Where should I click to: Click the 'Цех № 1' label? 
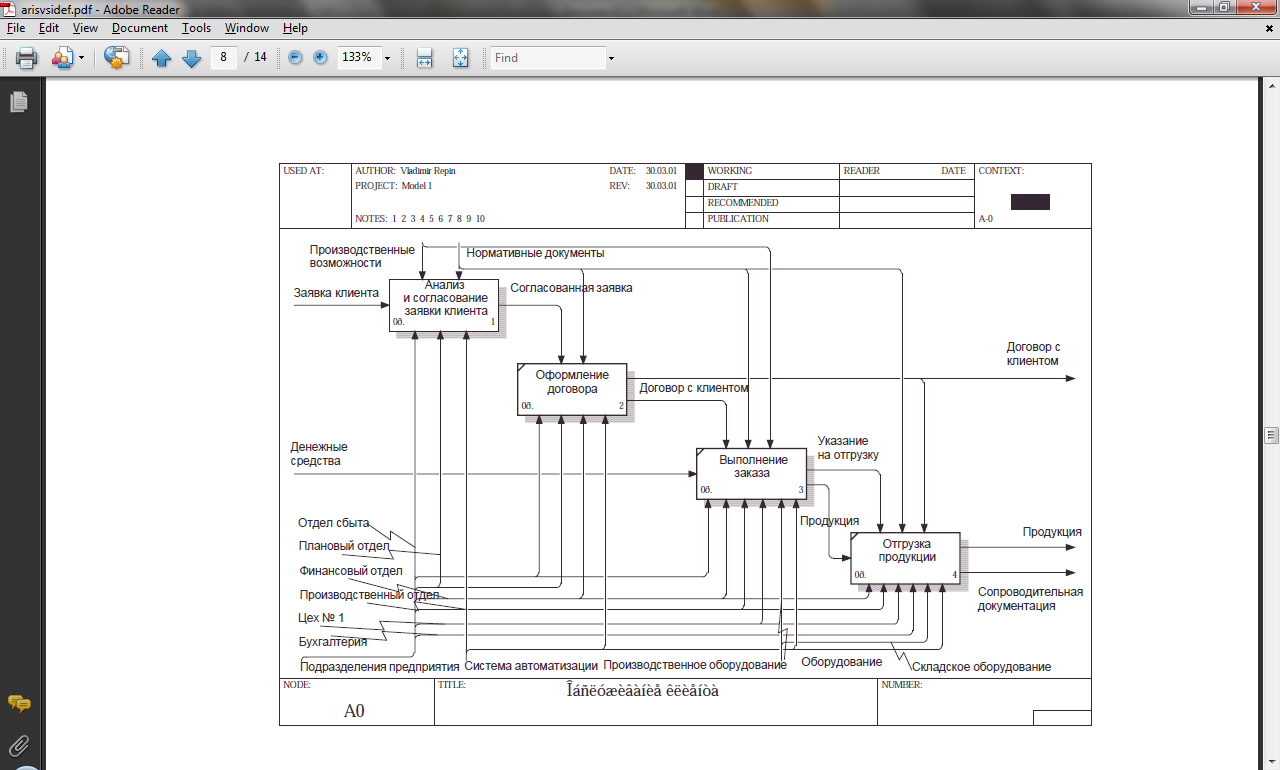click(321, 617)
